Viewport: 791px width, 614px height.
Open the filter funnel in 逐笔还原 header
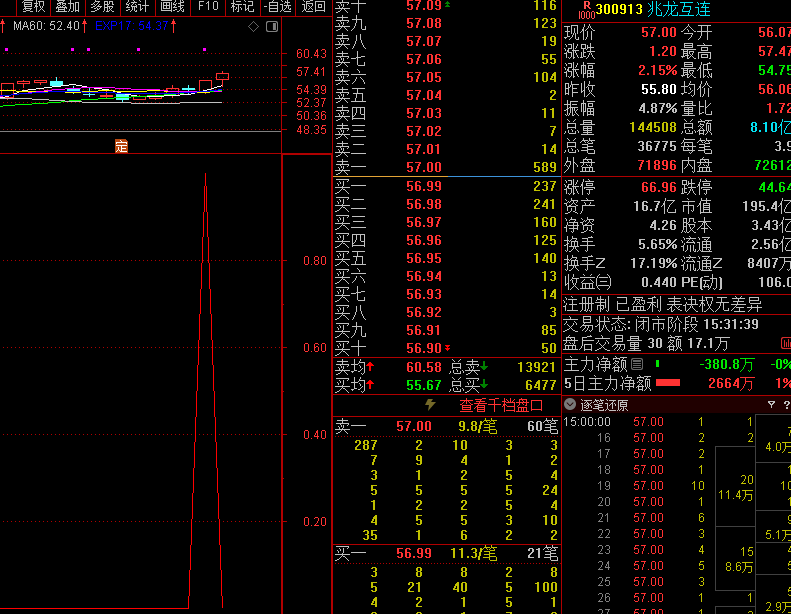[772, 405]
